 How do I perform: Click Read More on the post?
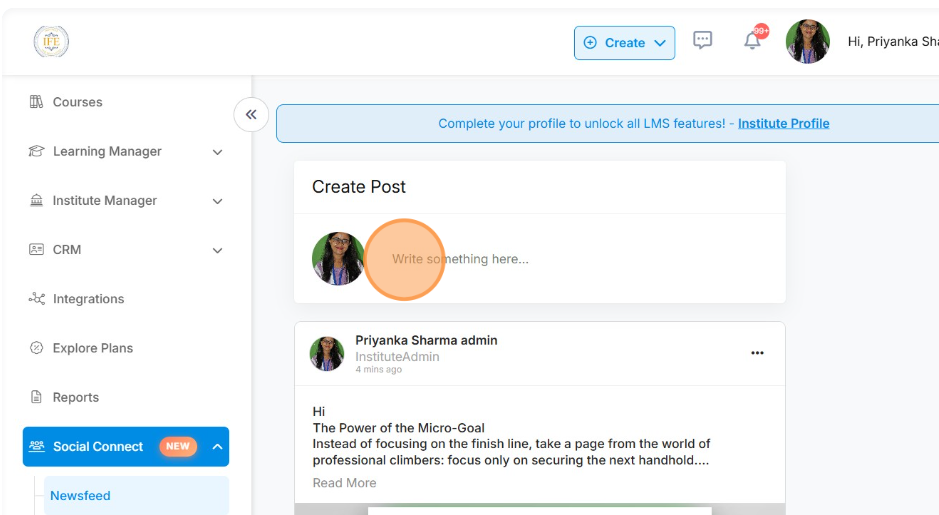click(344, 483)
